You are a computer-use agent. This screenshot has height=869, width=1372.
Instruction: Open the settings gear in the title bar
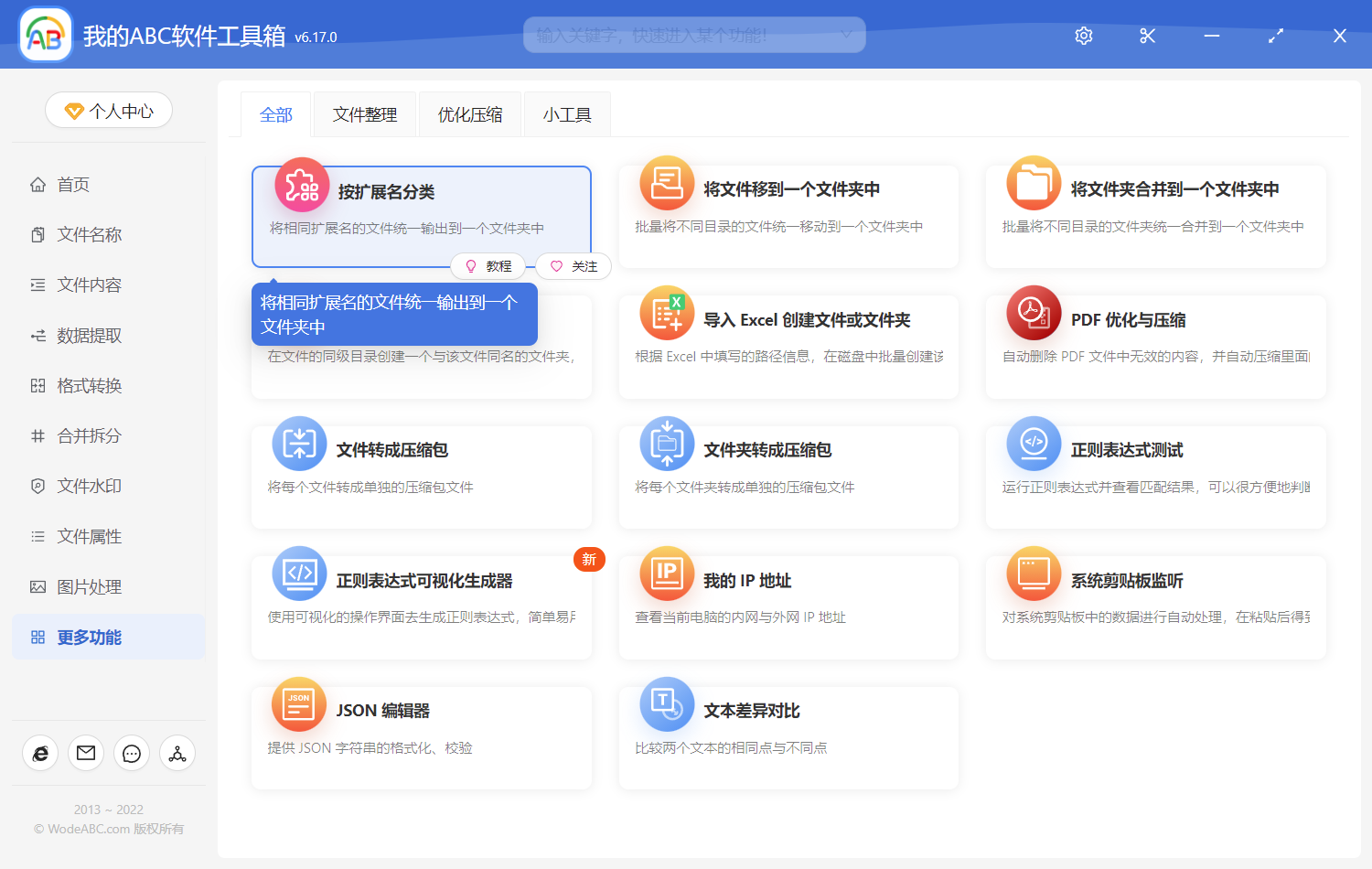click(x=1083, y=36)
